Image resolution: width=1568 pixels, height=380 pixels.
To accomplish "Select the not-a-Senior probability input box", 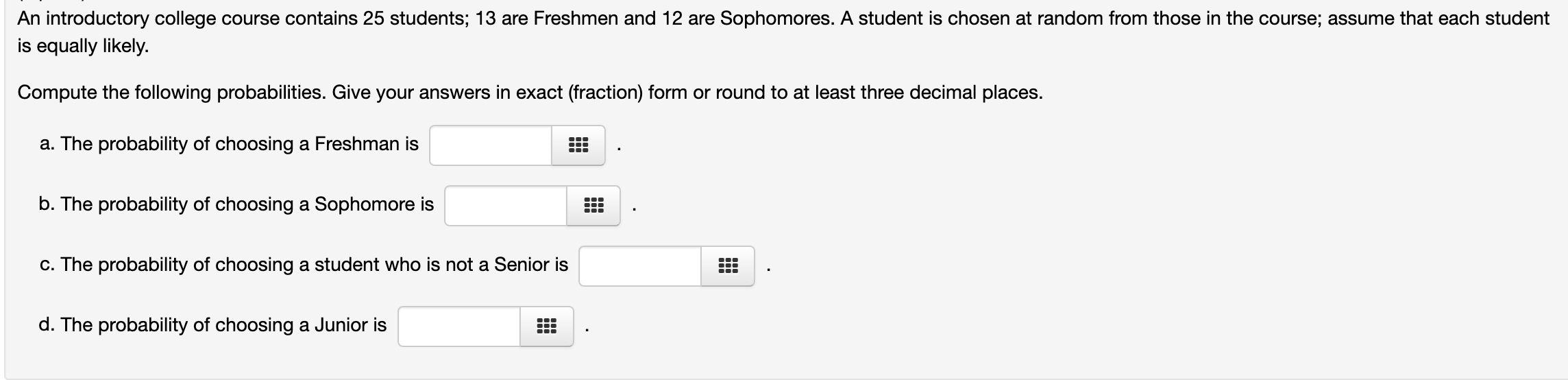I will (640, 266).
